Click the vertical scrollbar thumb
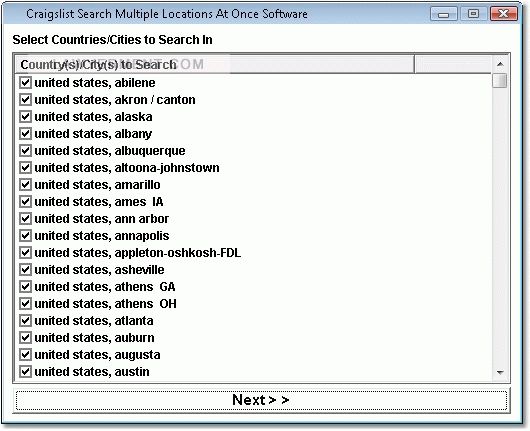The height and width of the screenshot is (431, 530). pos(500,81)
